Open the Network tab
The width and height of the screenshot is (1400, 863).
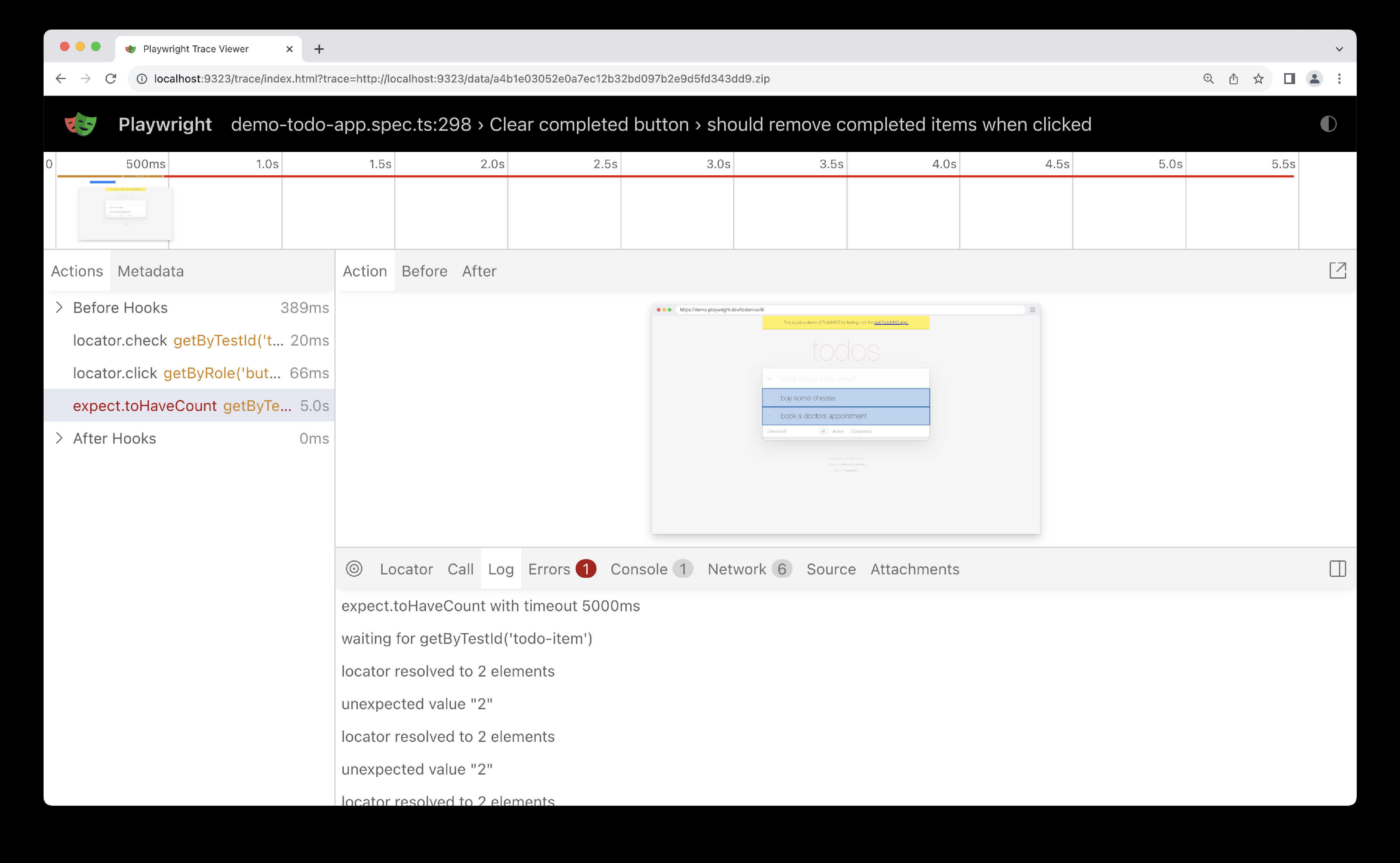click(750, 569)
